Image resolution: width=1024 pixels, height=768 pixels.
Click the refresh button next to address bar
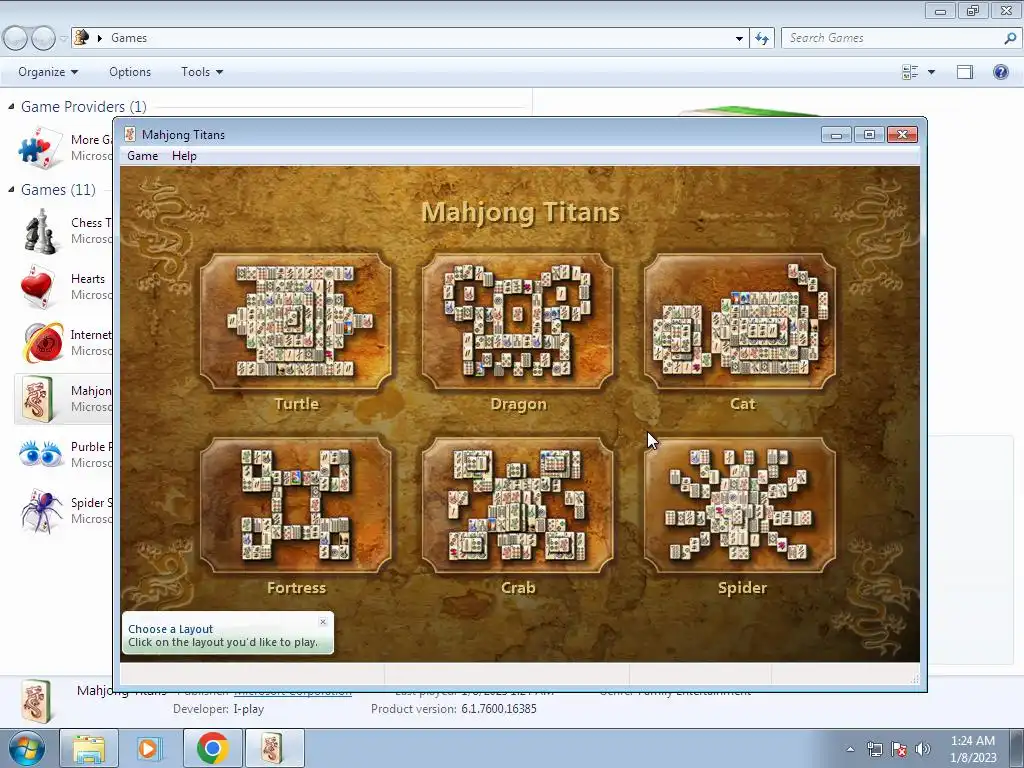pyautogui.click(x=762, y=38)
